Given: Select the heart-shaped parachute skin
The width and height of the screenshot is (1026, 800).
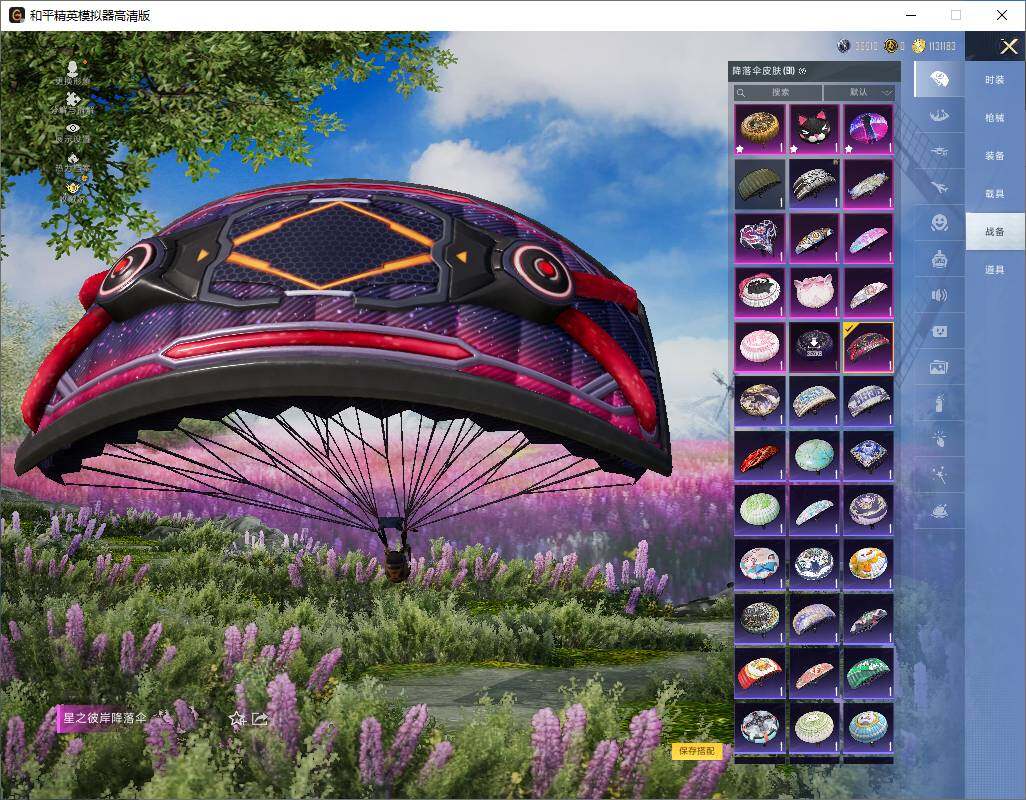Looking at the screenshot, I should [x=759, y=238].
